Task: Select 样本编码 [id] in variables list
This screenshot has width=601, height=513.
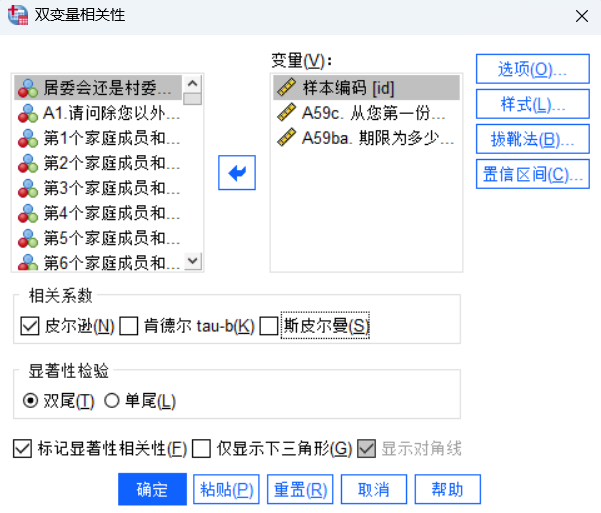Action: [366, 88]
